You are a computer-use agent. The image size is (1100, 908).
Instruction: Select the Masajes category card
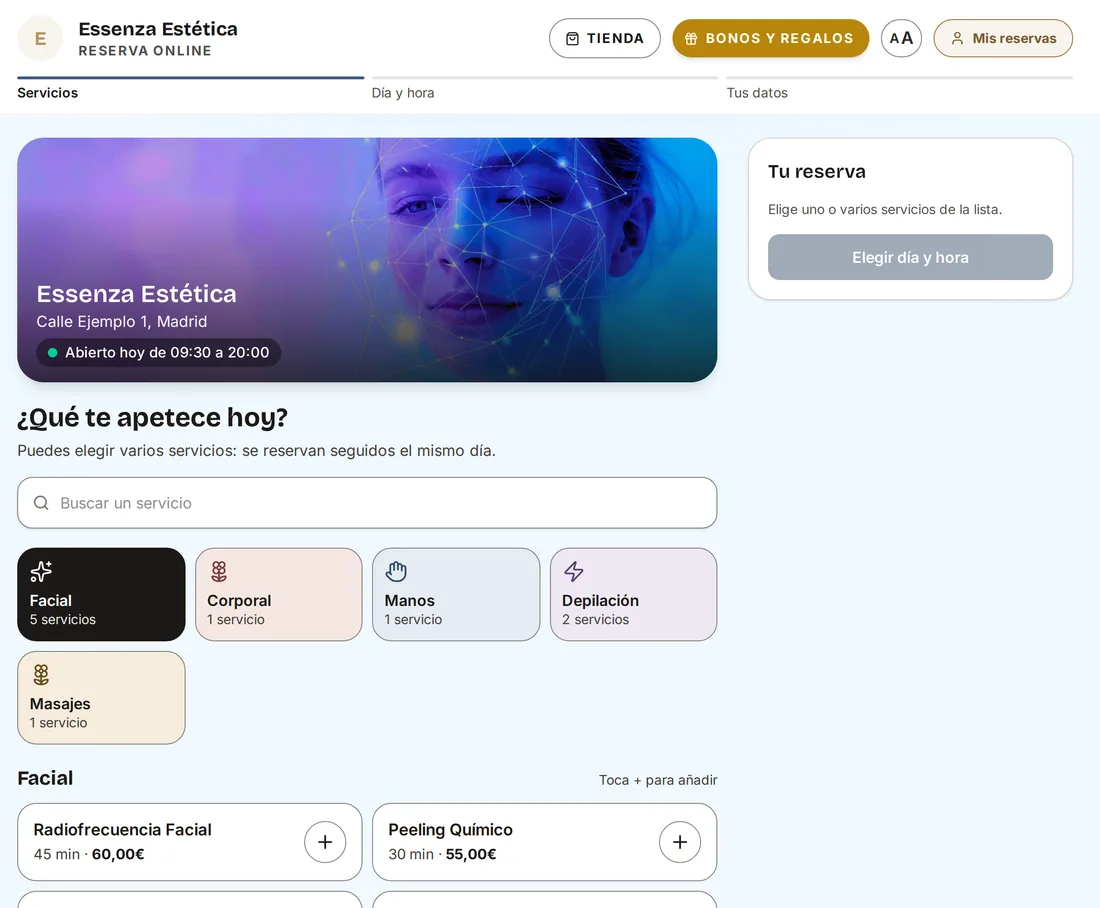[101, 697]
